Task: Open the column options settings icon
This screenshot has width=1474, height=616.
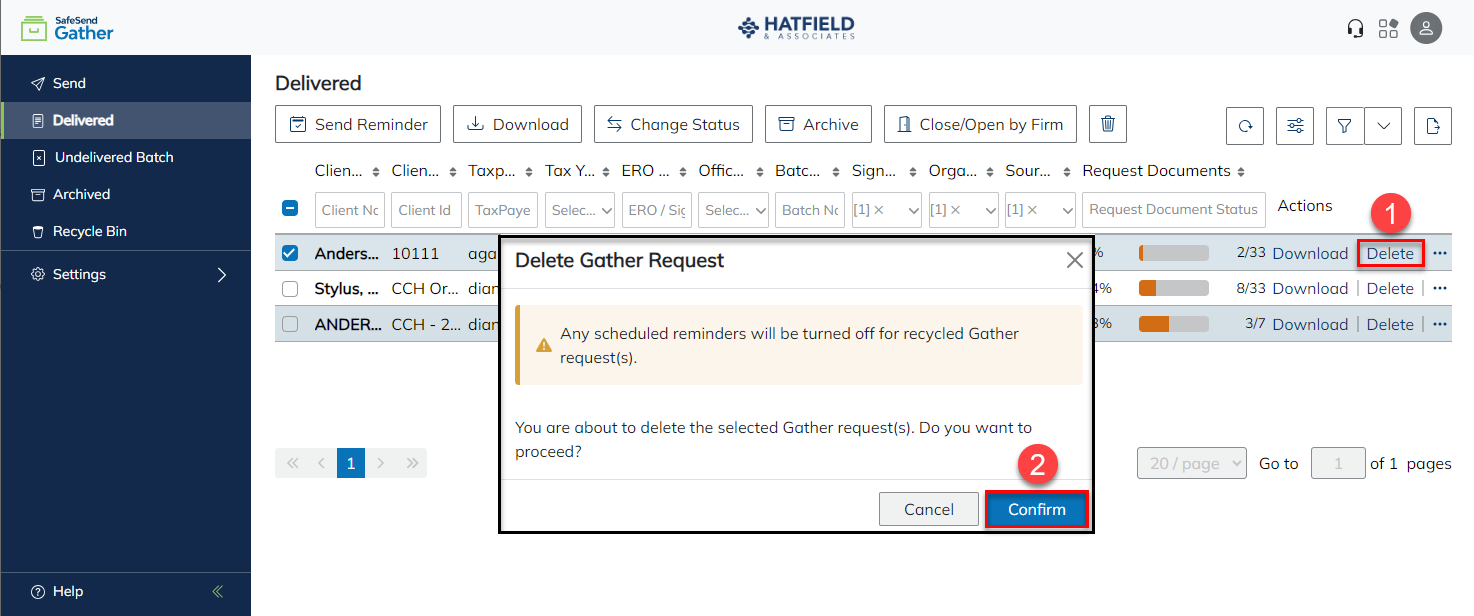Action: click(1294, 125)
